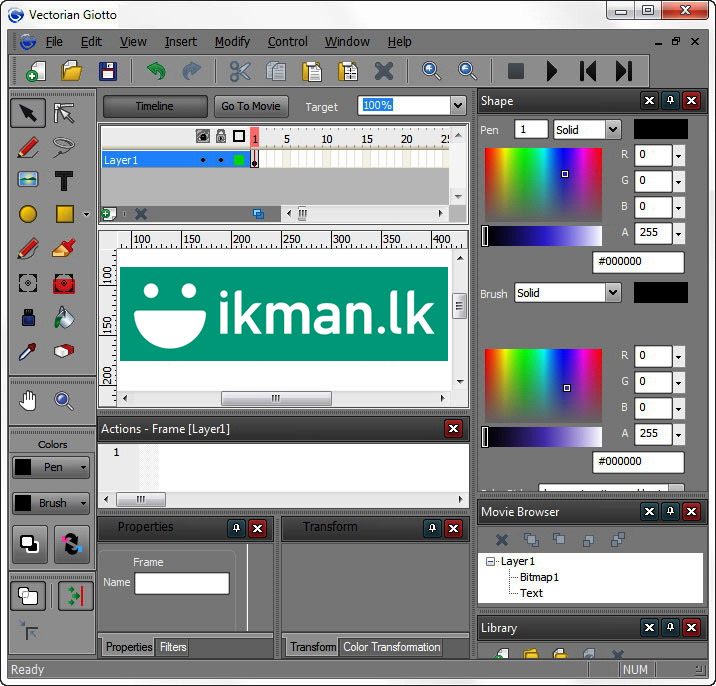Open the Pen style Solid dropdown

(x=613, y=130)
